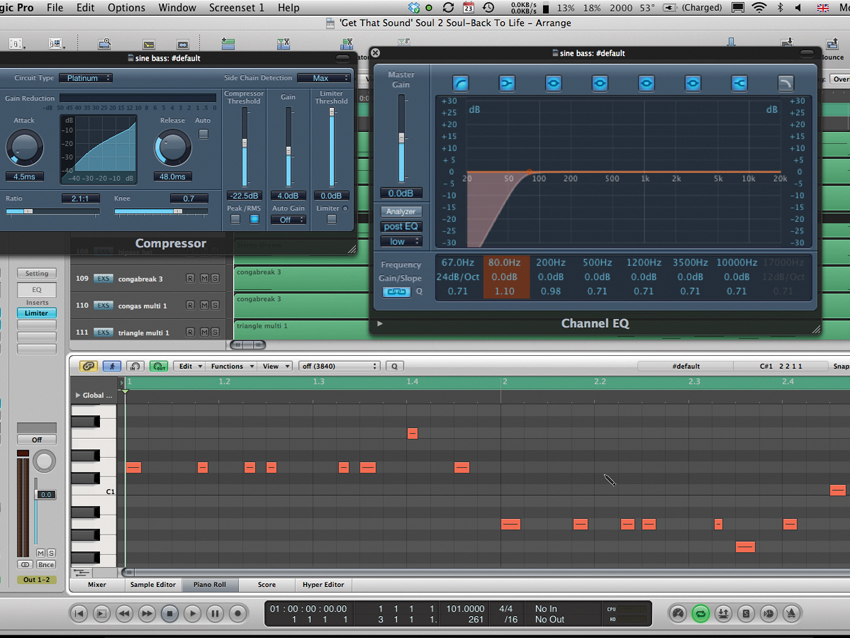Toggle MIDI In button in Piano Roll toolbar

135,366
